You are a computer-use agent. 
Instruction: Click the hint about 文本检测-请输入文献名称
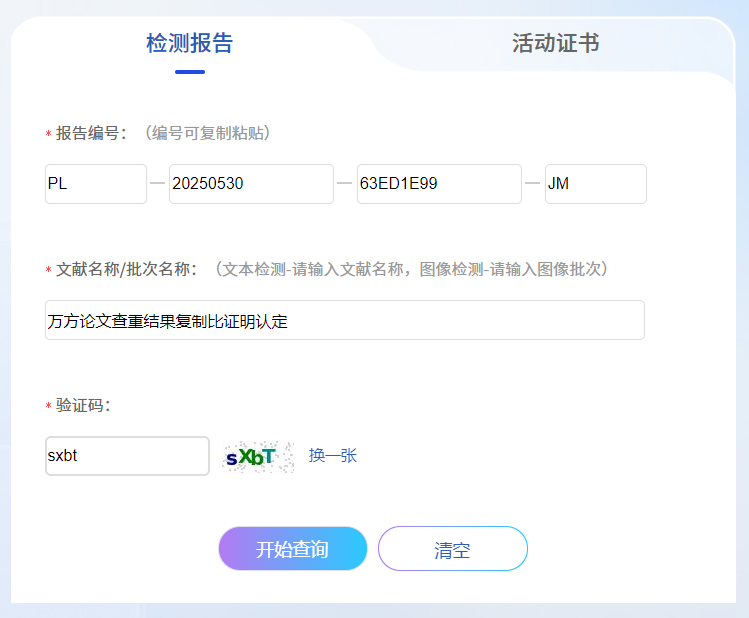[411, 269]
